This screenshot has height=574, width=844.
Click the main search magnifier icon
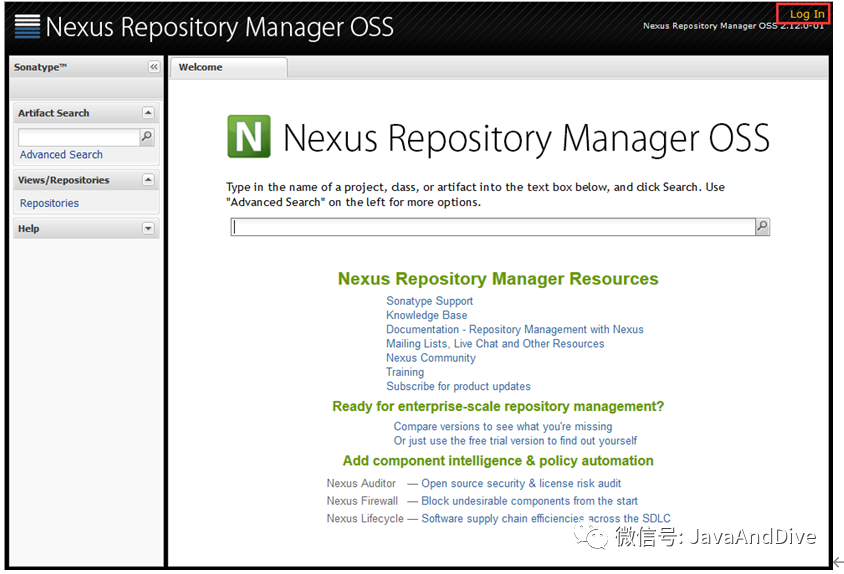tap(762, 227)
